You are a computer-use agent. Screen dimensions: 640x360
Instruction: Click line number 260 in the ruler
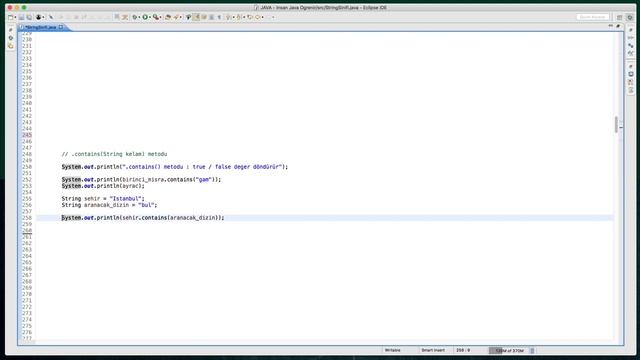click(27, 231)
